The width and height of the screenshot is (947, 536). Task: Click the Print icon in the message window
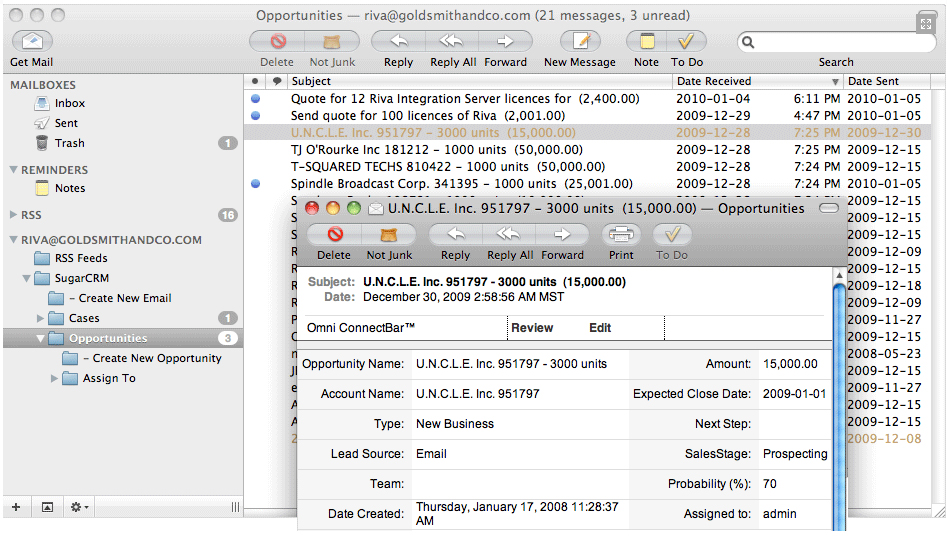621,234
